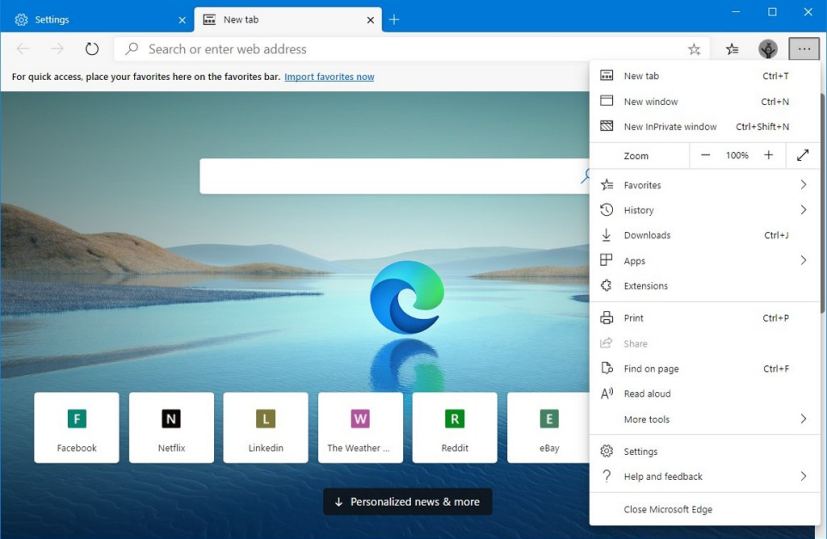Expand Help and feedback submenu

pos(705,477)
